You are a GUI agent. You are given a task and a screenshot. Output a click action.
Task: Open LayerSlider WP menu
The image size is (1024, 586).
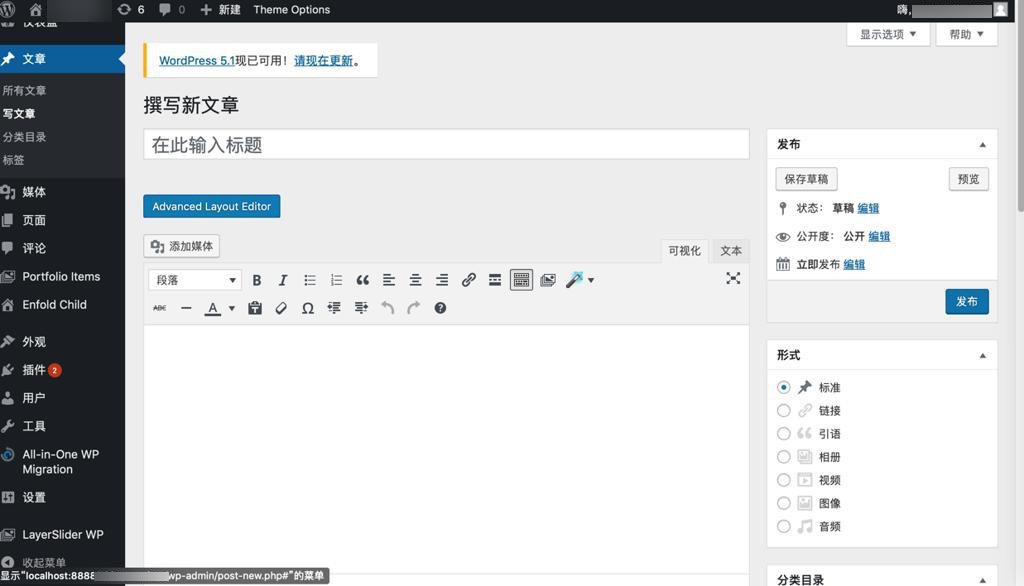[62, 534]
